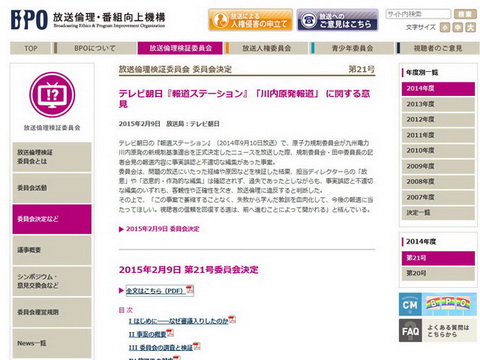Viewport: 480px width, 360px height.
Task: Open sidebar item 放送倫理検証委員会とは
Action: [52, 157]
